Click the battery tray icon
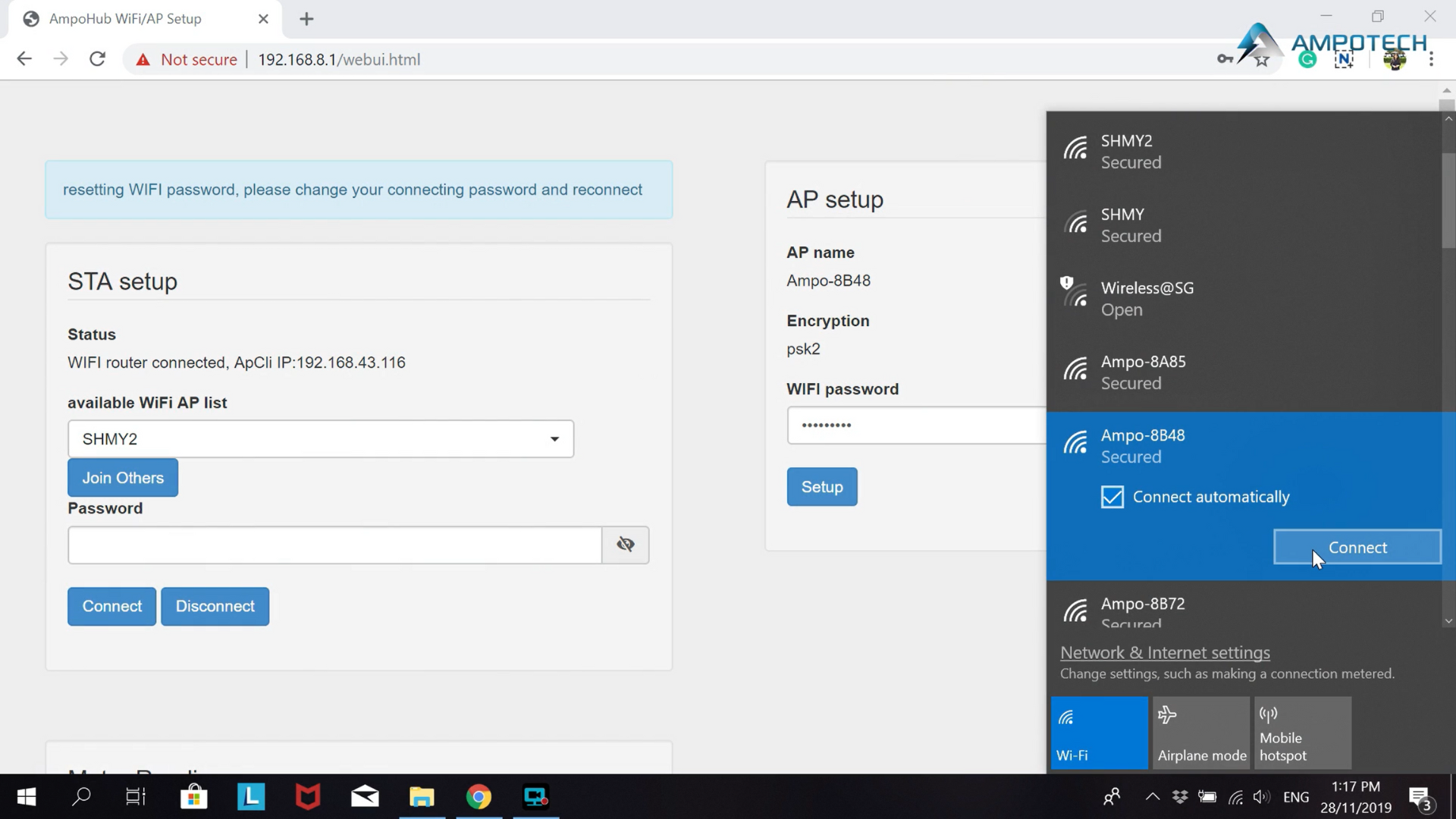The height and width of the screenshot is (819, 1456). [x=1207, y=797]
